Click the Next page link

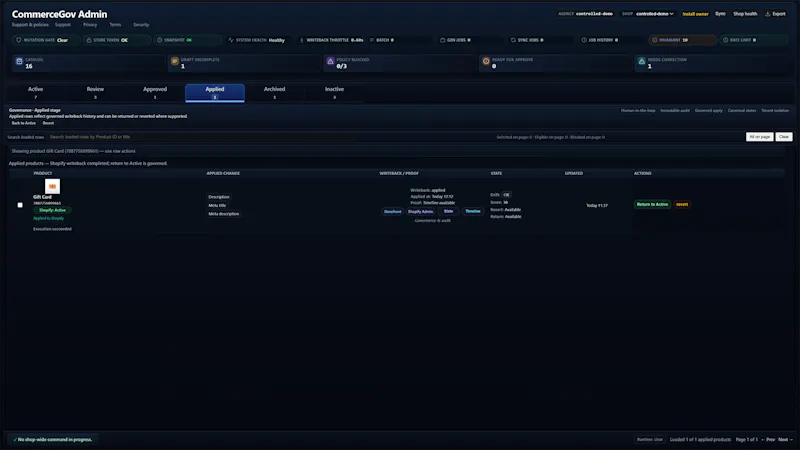click(786, 439)
